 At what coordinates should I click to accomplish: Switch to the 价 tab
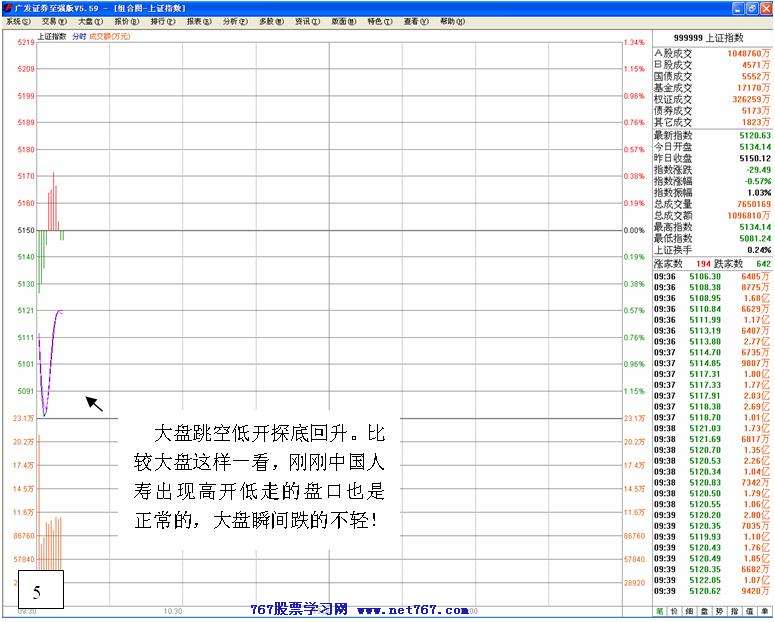(x=676, y=610)
